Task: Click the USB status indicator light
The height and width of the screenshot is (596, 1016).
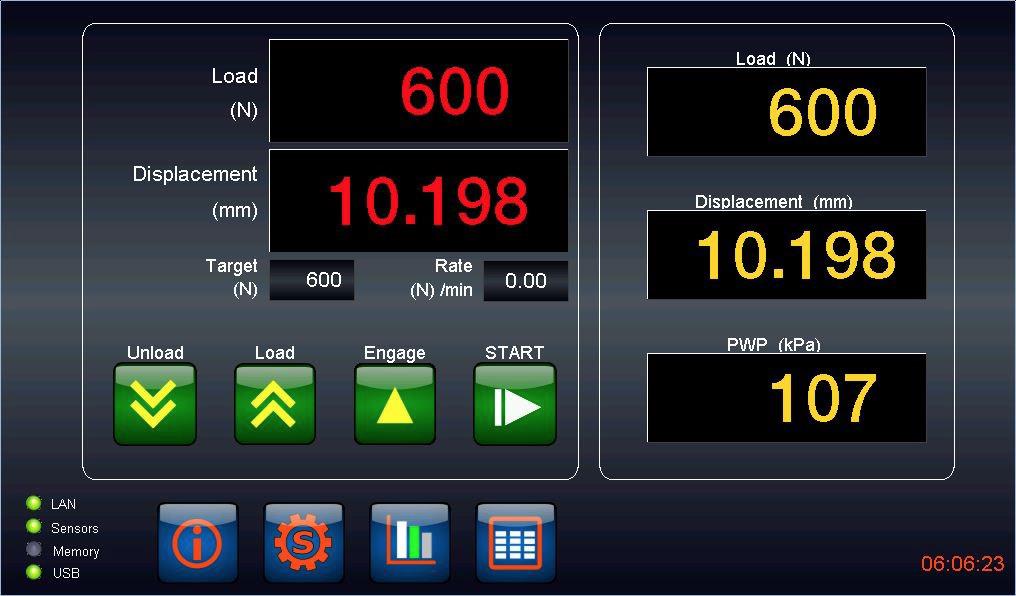Action: pyautogui.click(x=34, y=573)
